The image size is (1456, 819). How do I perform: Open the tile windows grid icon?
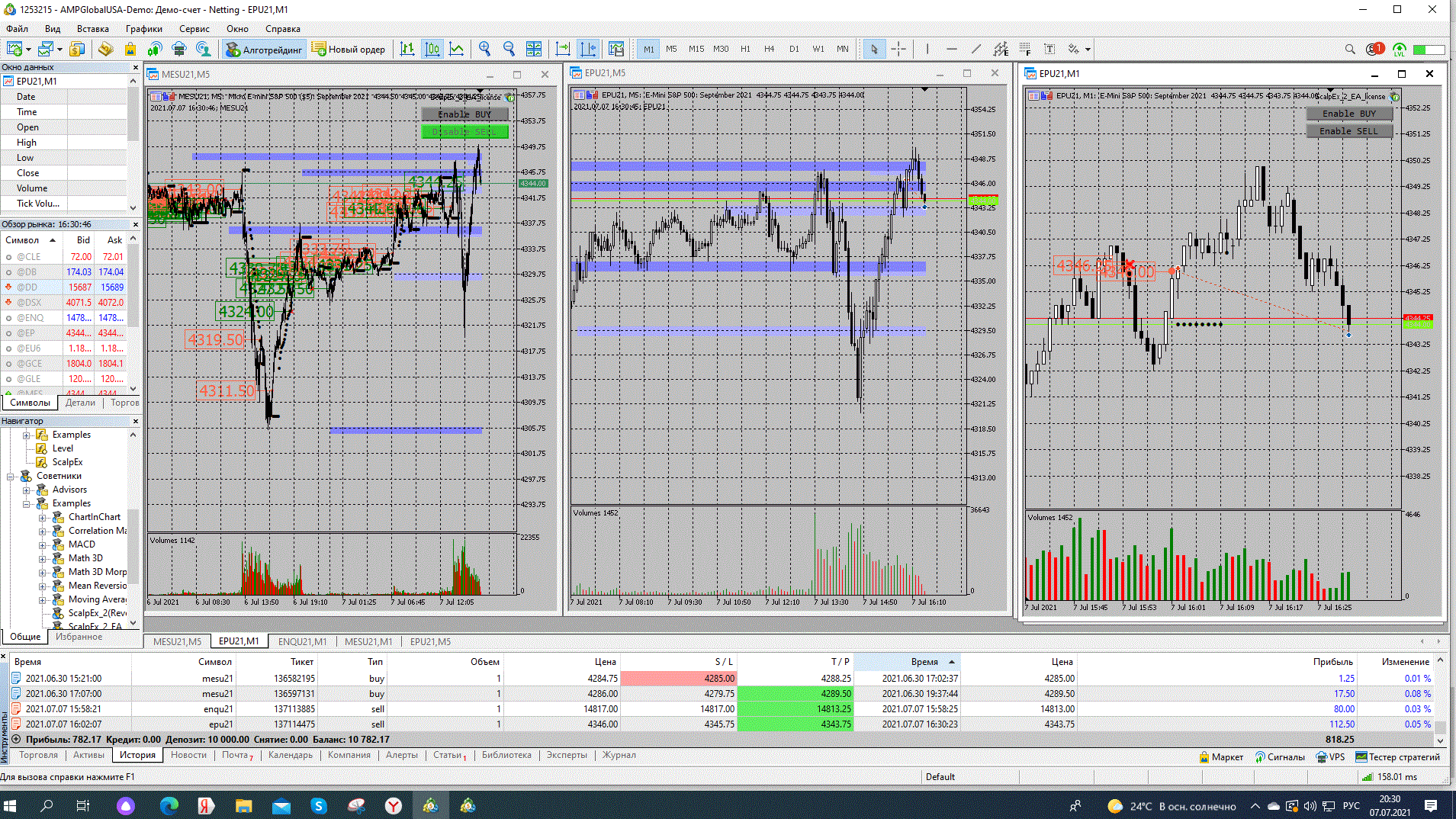coord(534,49)
